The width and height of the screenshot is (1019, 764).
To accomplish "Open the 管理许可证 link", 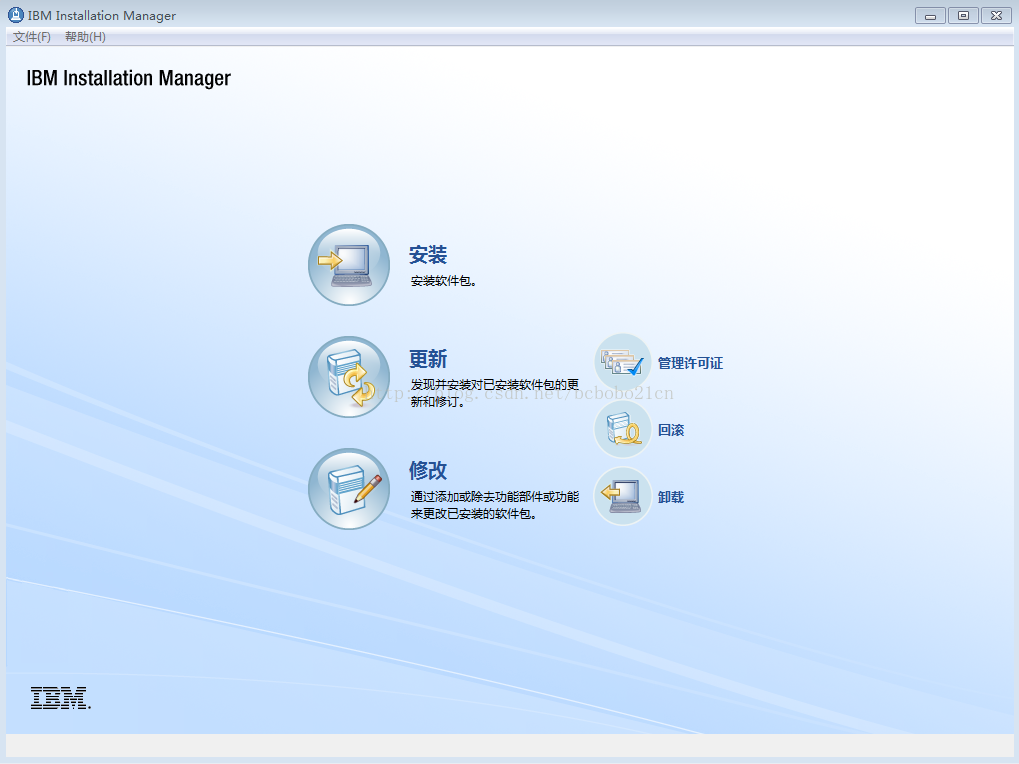I will 690,363.
